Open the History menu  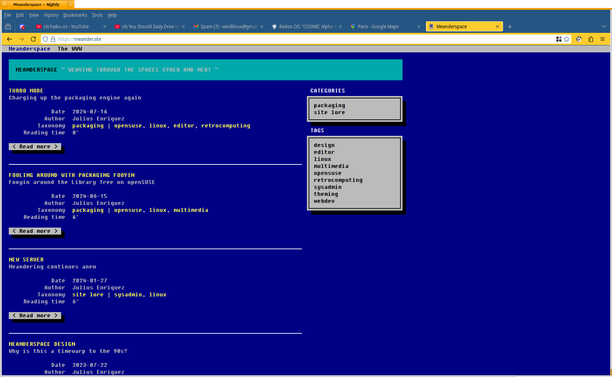[x=51, y=15]
